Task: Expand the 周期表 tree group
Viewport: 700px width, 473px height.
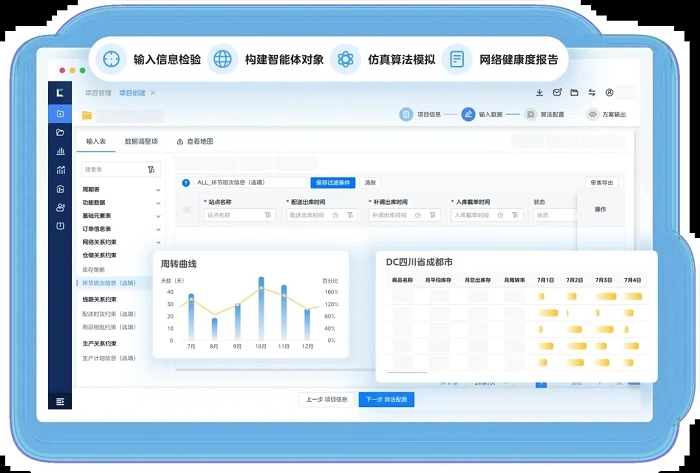Action: click(158, 189)
